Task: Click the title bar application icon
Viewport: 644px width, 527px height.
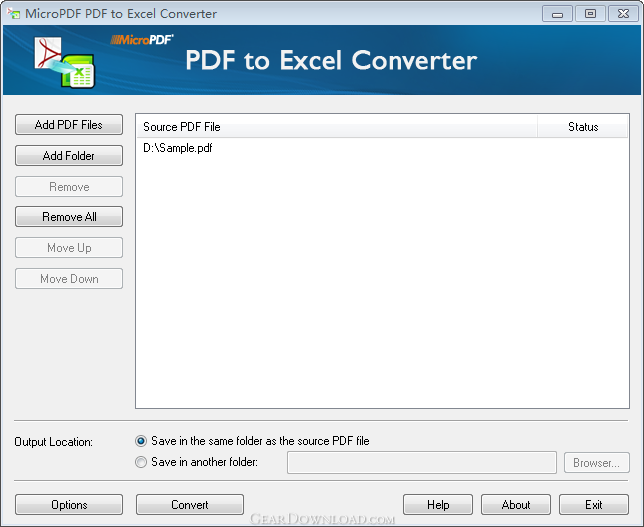Action: (x=14, y=14)
